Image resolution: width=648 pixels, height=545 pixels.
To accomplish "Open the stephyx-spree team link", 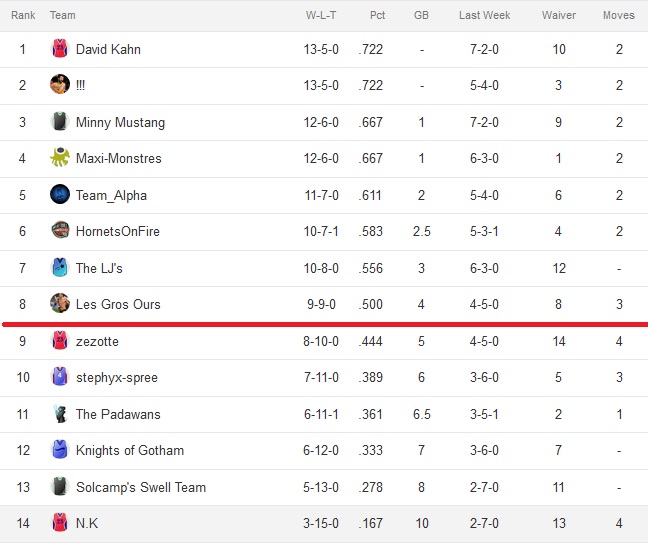I will coord(117,378).
